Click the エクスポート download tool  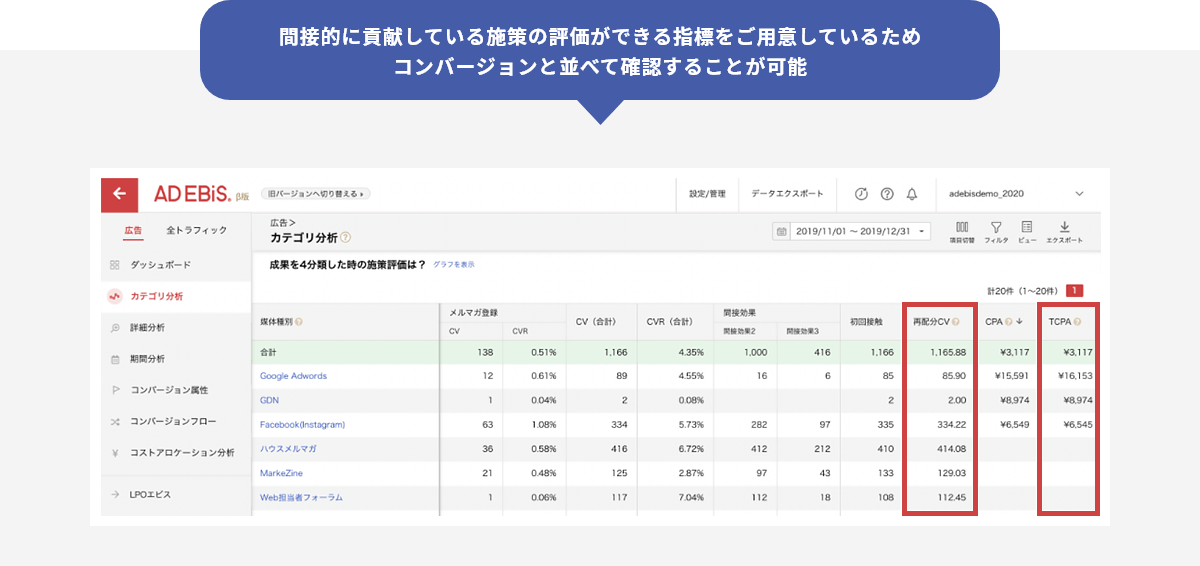[1064, 232]
